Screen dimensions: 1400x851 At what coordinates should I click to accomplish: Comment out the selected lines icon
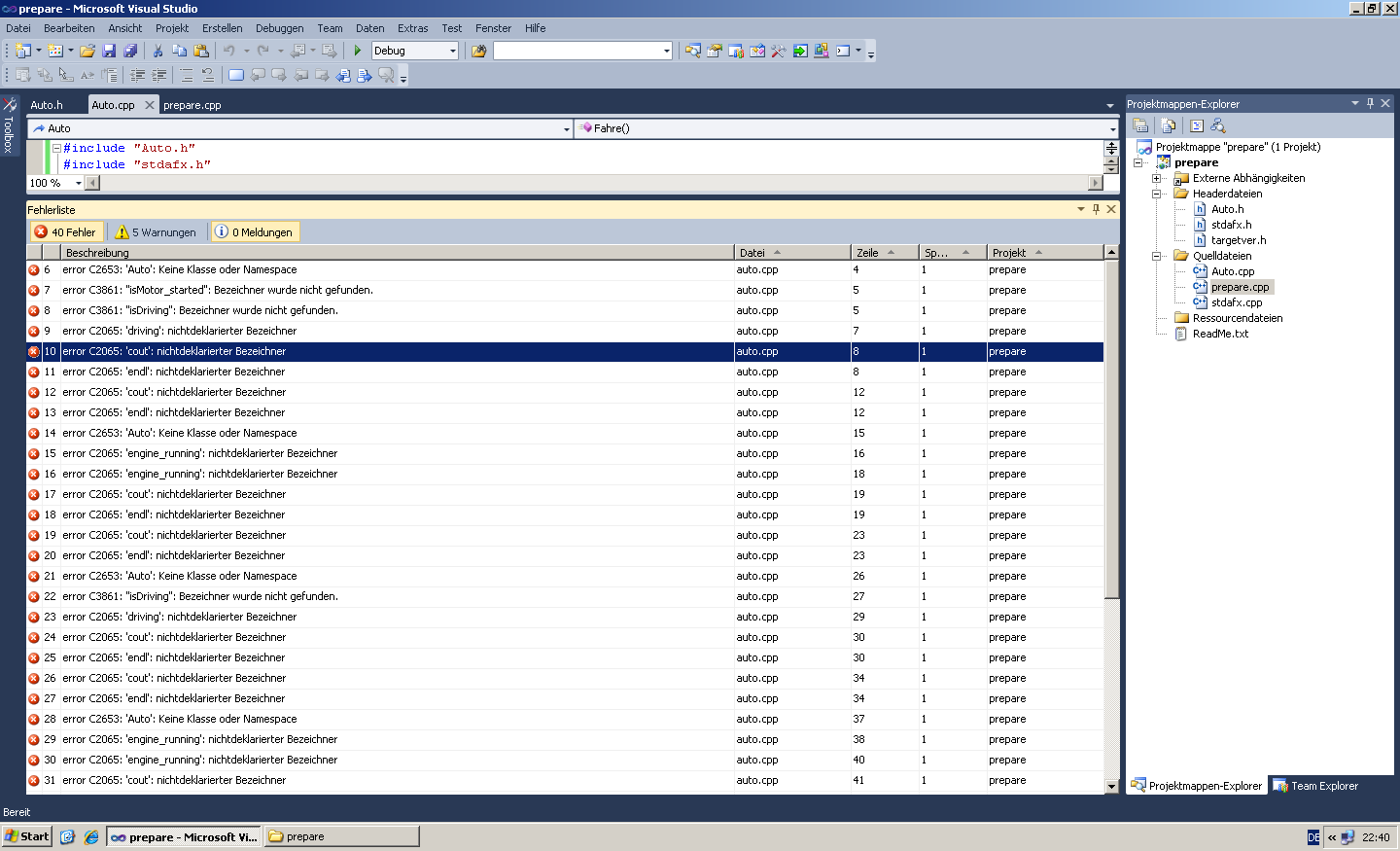click(x=187, y=75)
